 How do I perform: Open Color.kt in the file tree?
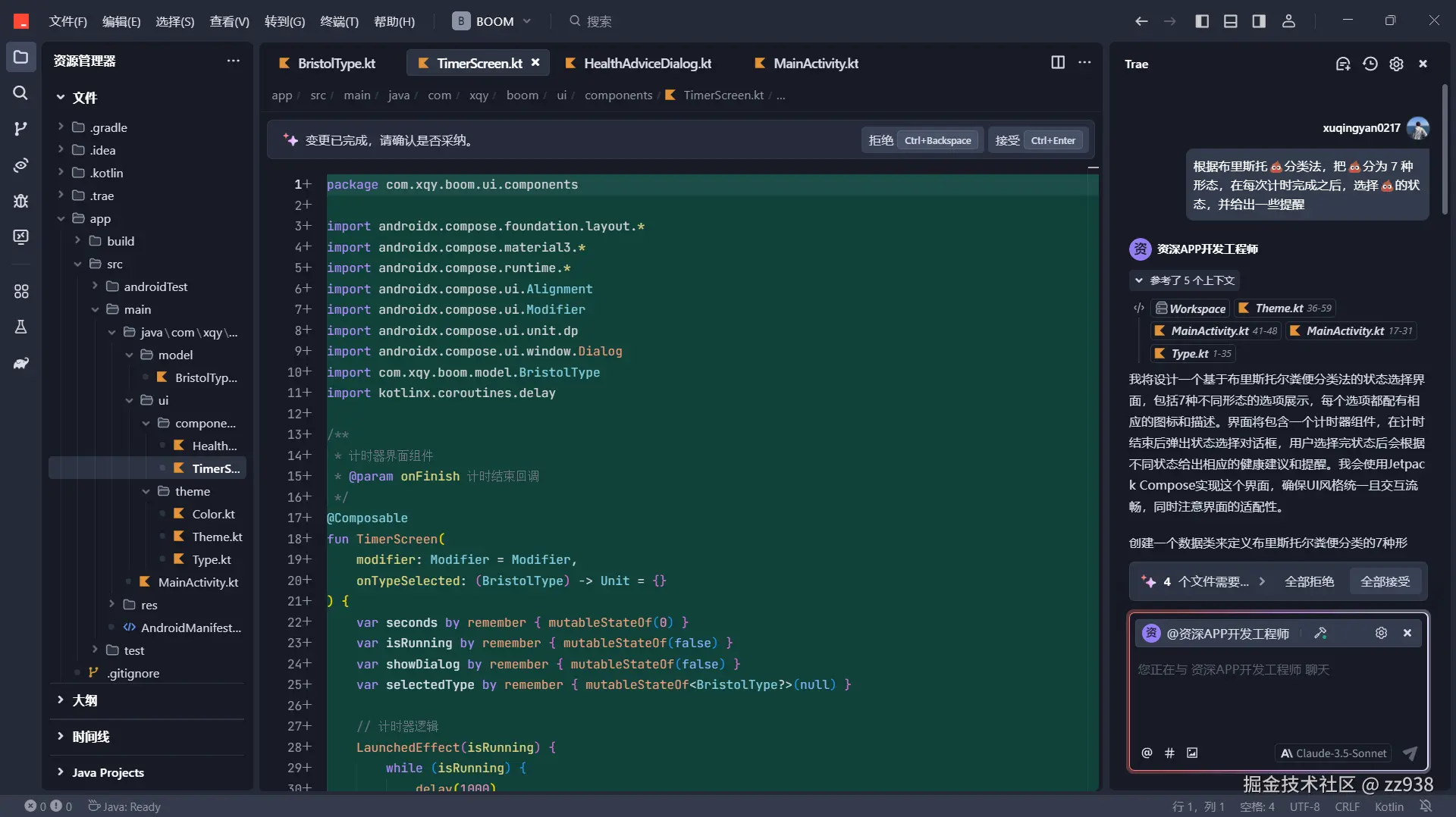tap(213, 514)
